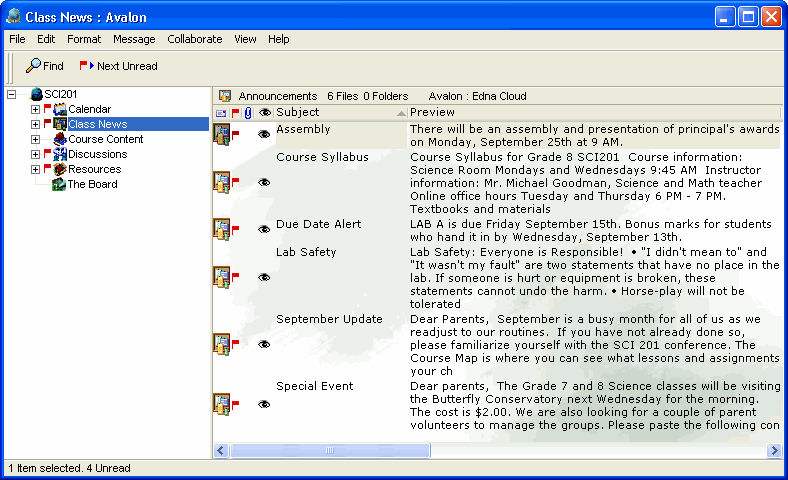
Task: Expand the Resources tree node
Action: 35,169
